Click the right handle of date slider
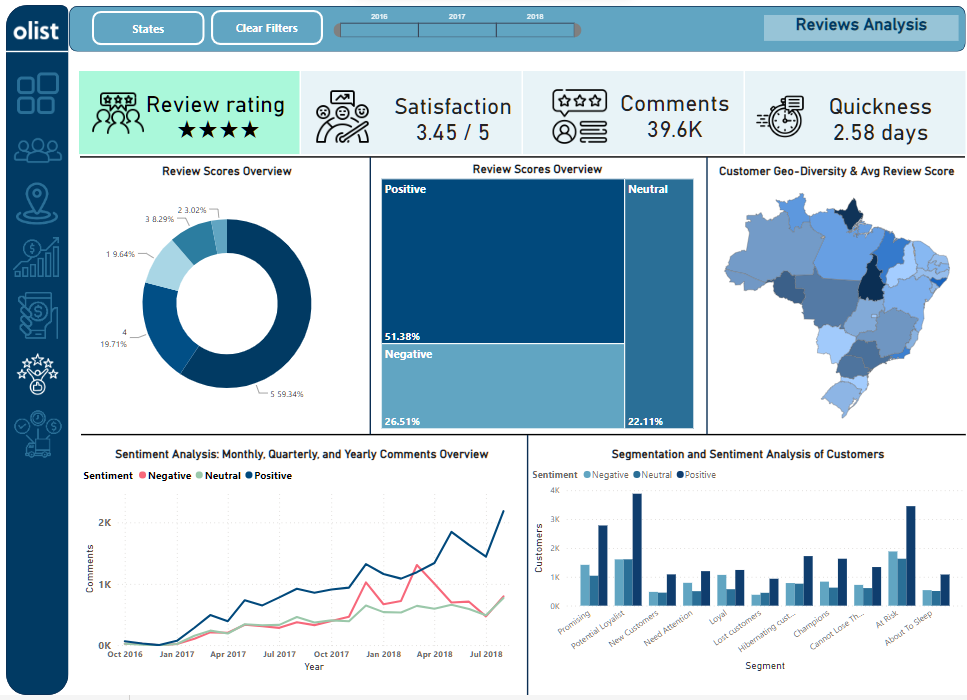The width and height of the screenshot is (967, 700). click(x=577, y=30)
